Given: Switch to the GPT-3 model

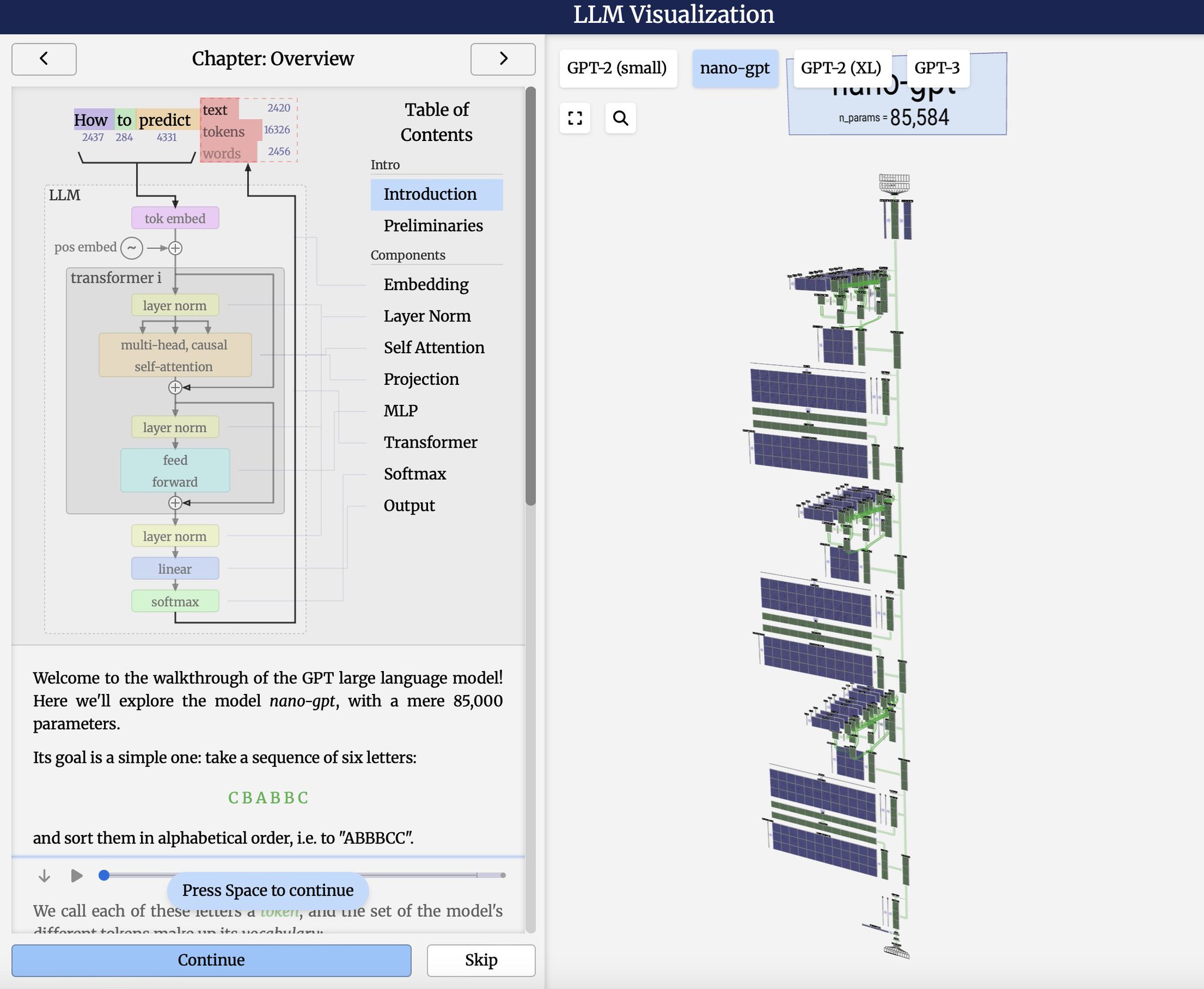Looking at the screenshot, I should pyautogui.click(x=937, y=68).
